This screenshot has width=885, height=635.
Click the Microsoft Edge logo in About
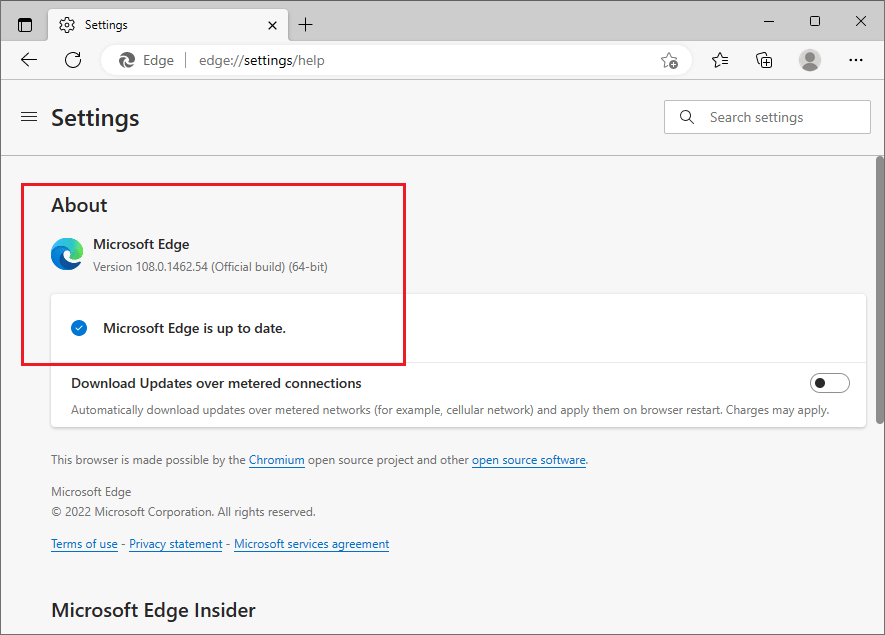tap(66, 254)
